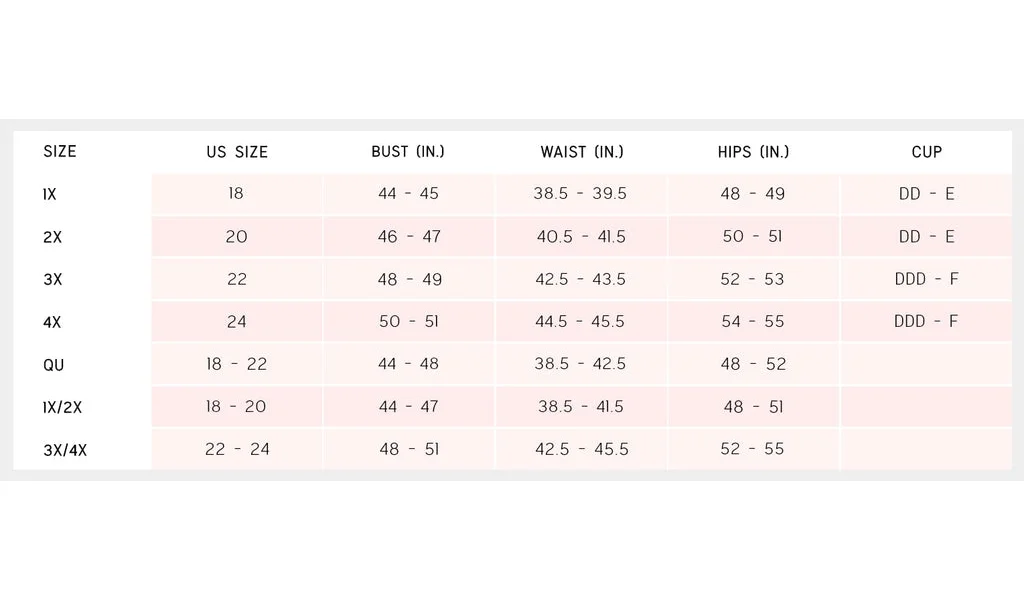Image resolution: width=1024 pixels, height=600 pixels.
Task: Select the 40.5 - 41.5 waist cell
Action: [x=581, y=236]
